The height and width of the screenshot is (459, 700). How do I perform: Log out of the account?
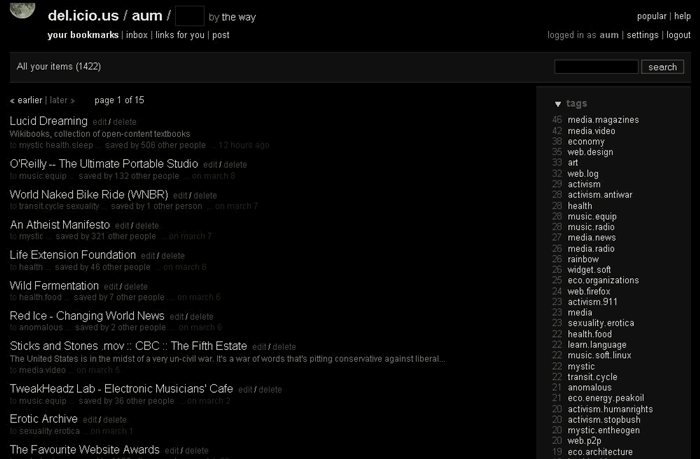678,35
